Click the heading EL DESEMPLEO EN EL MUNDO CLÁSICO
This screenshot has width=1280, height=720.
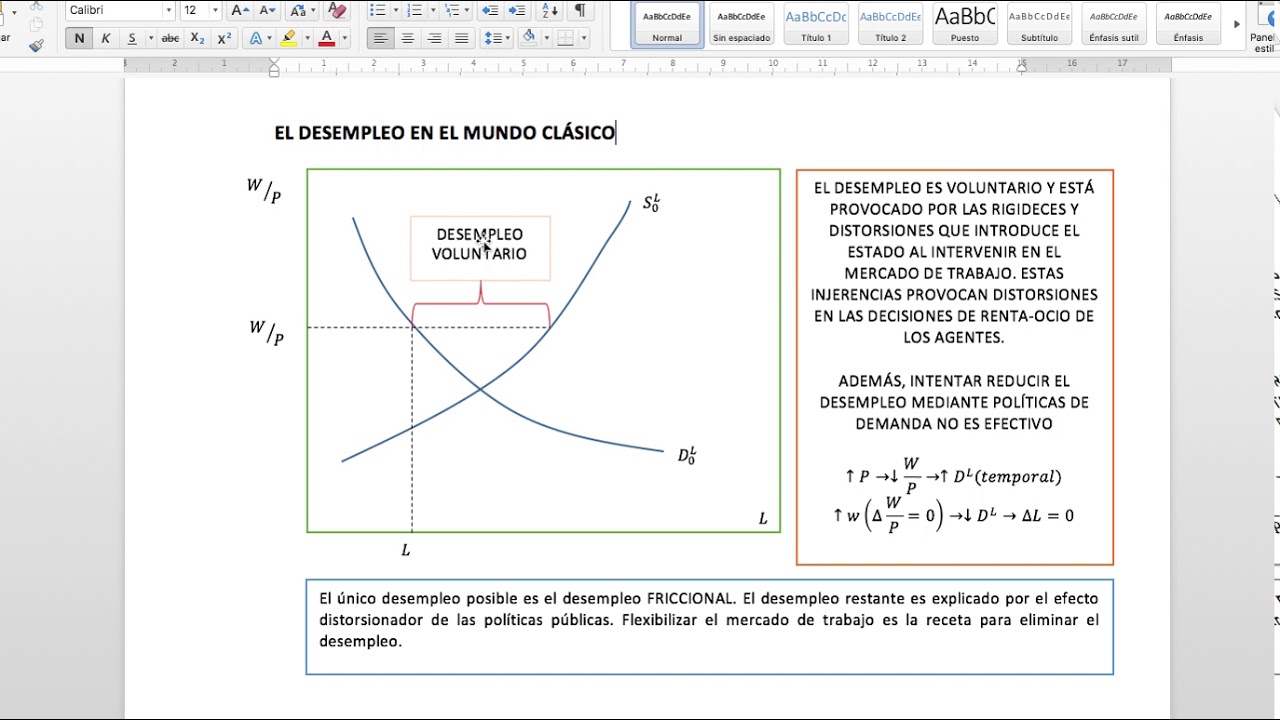[x=445, y=133]
